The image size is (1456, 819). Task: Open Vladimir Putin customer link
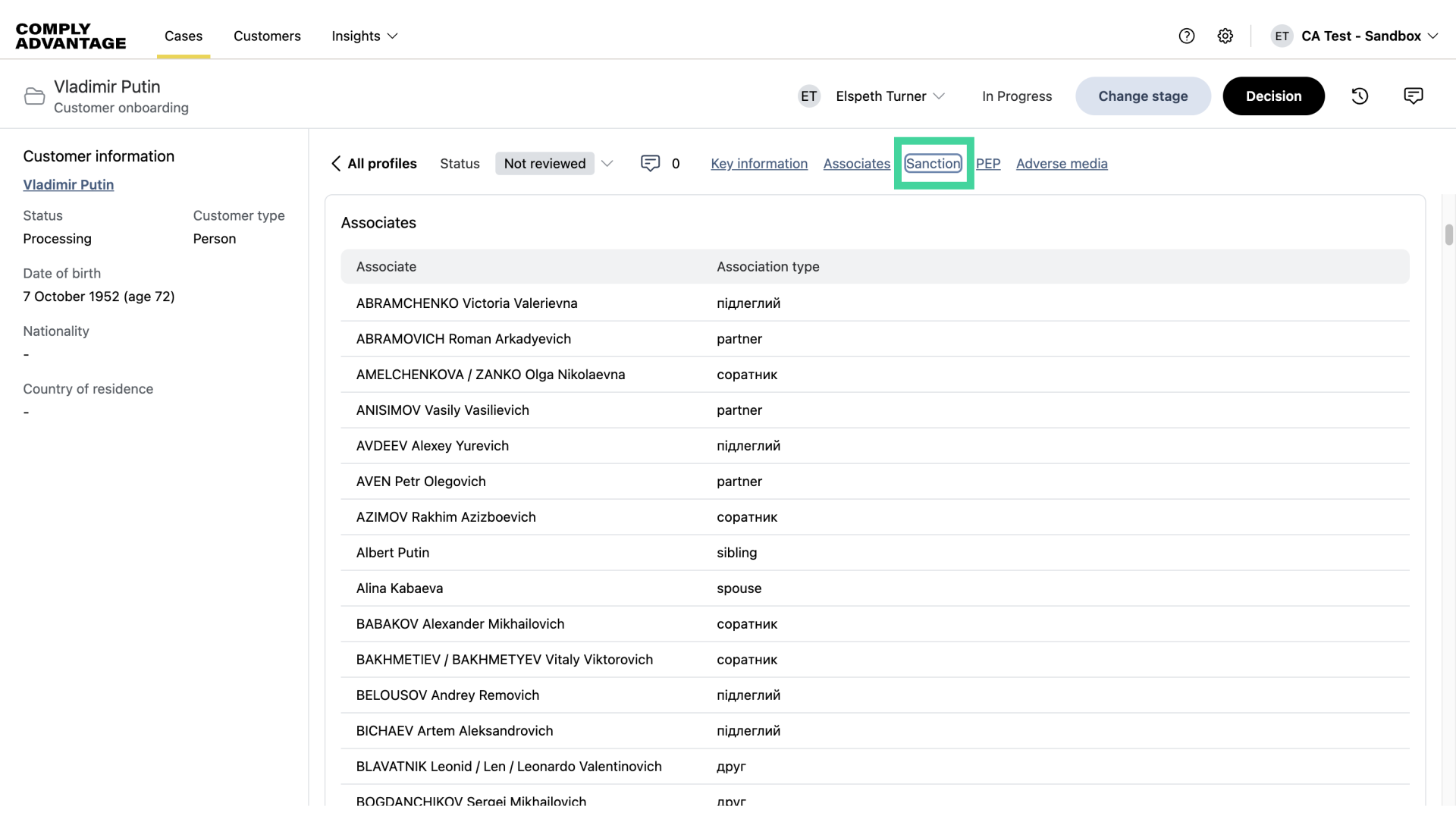tap(68, 185)
